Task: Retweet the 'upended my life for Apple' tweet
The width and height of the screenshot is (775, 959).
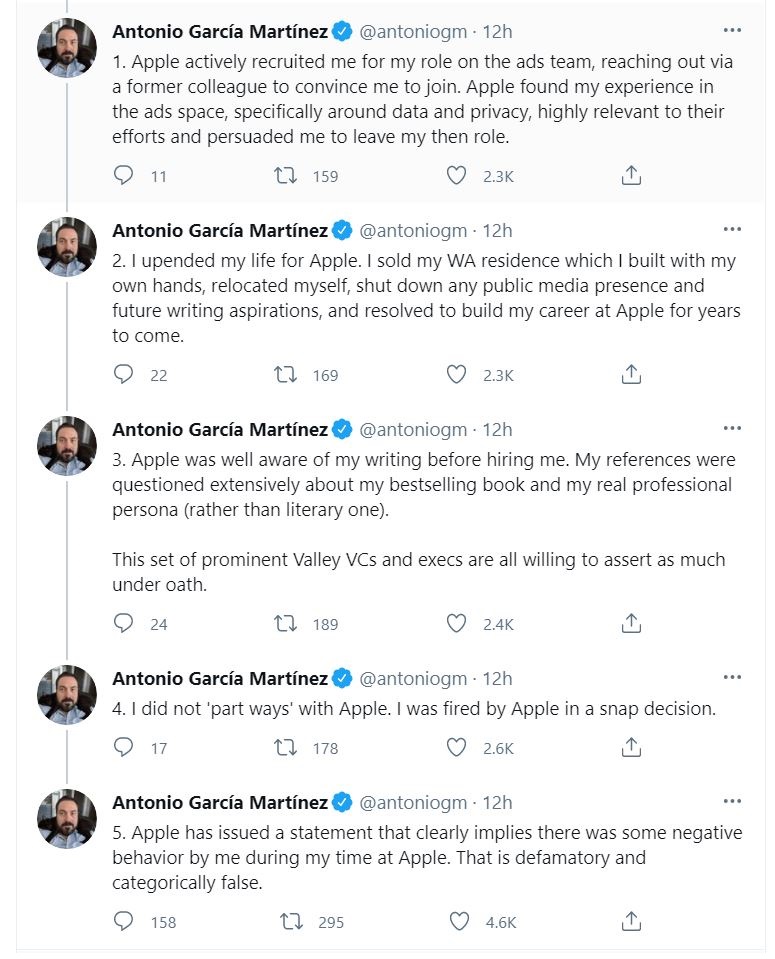Action: coord(285,375)
